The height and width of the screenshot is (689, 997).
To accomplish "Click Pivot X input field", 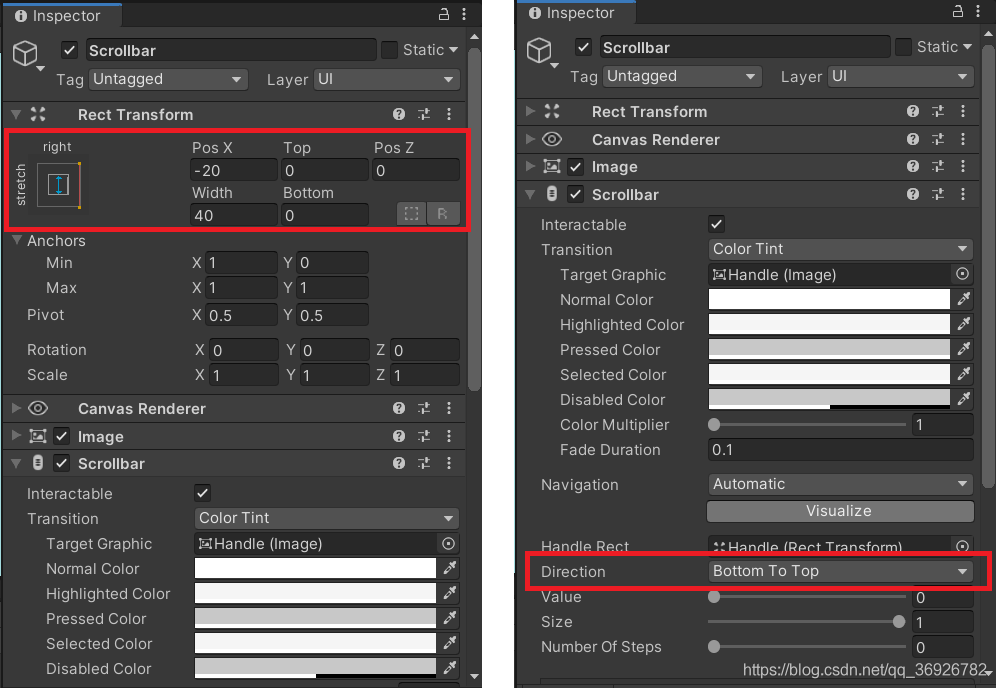I will pos(242,315).
